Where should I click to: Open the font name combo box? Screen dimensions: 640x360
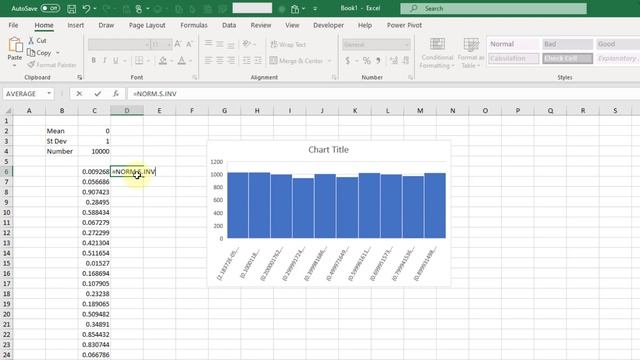click(x=119, y=44)
